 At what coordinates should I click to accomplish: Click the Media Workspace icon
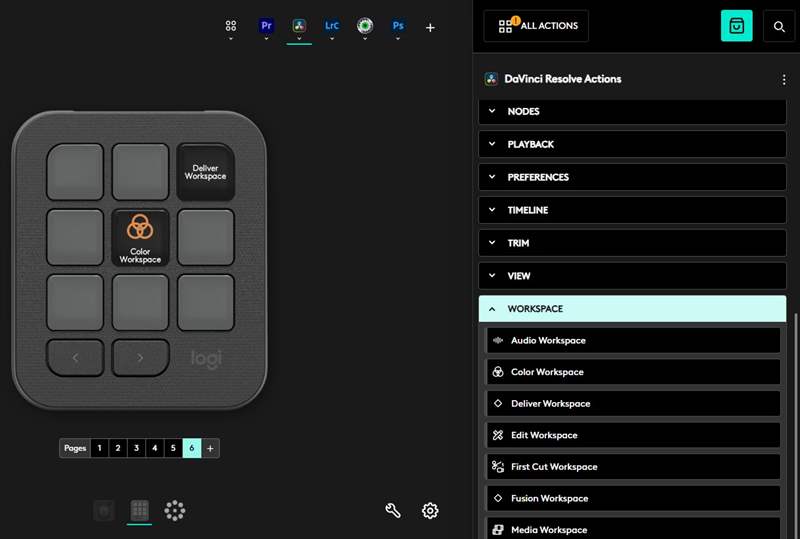point(498,530)
